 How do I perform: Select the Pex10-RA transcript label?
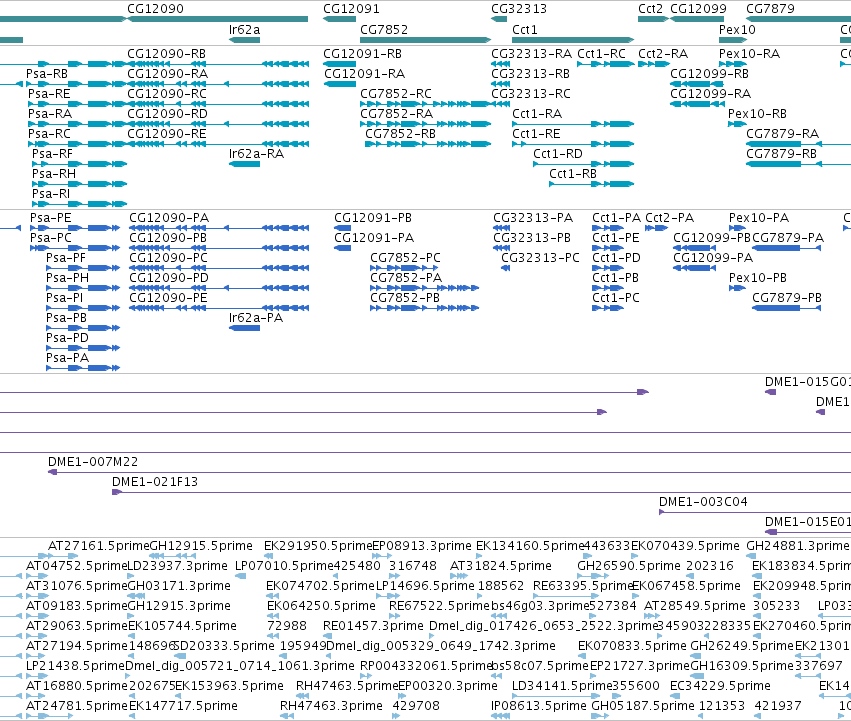pyautogui.click(x=749, y=54)
